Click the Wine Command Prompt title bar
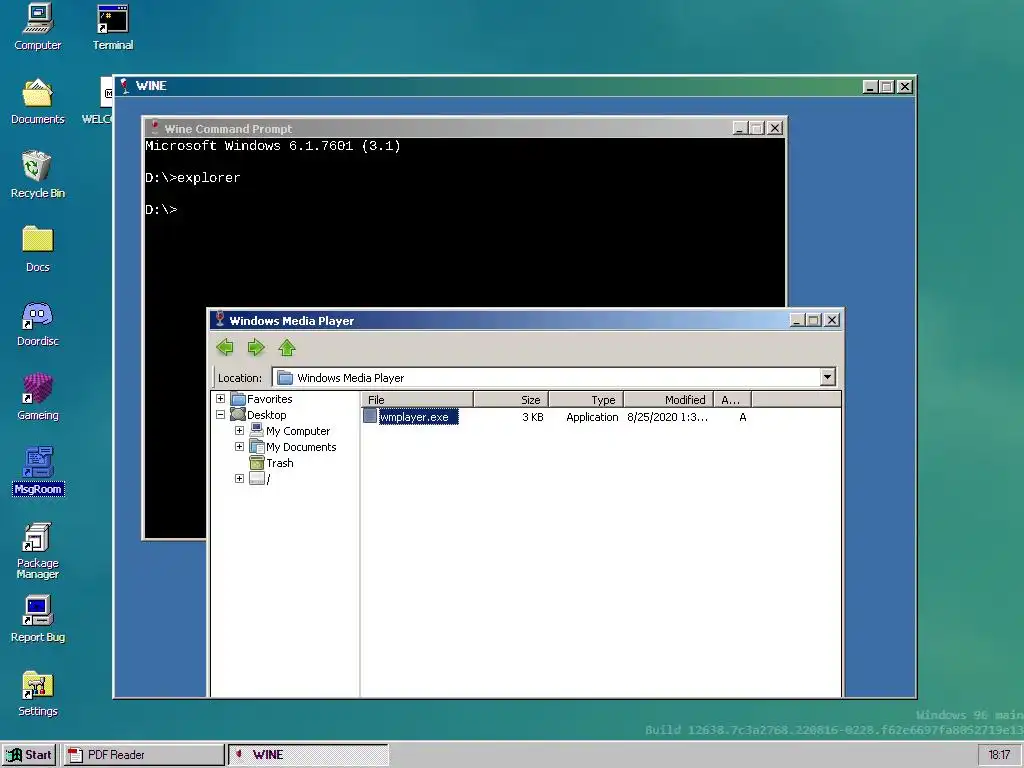This screenshot has width=1024, height=768. 438,128
